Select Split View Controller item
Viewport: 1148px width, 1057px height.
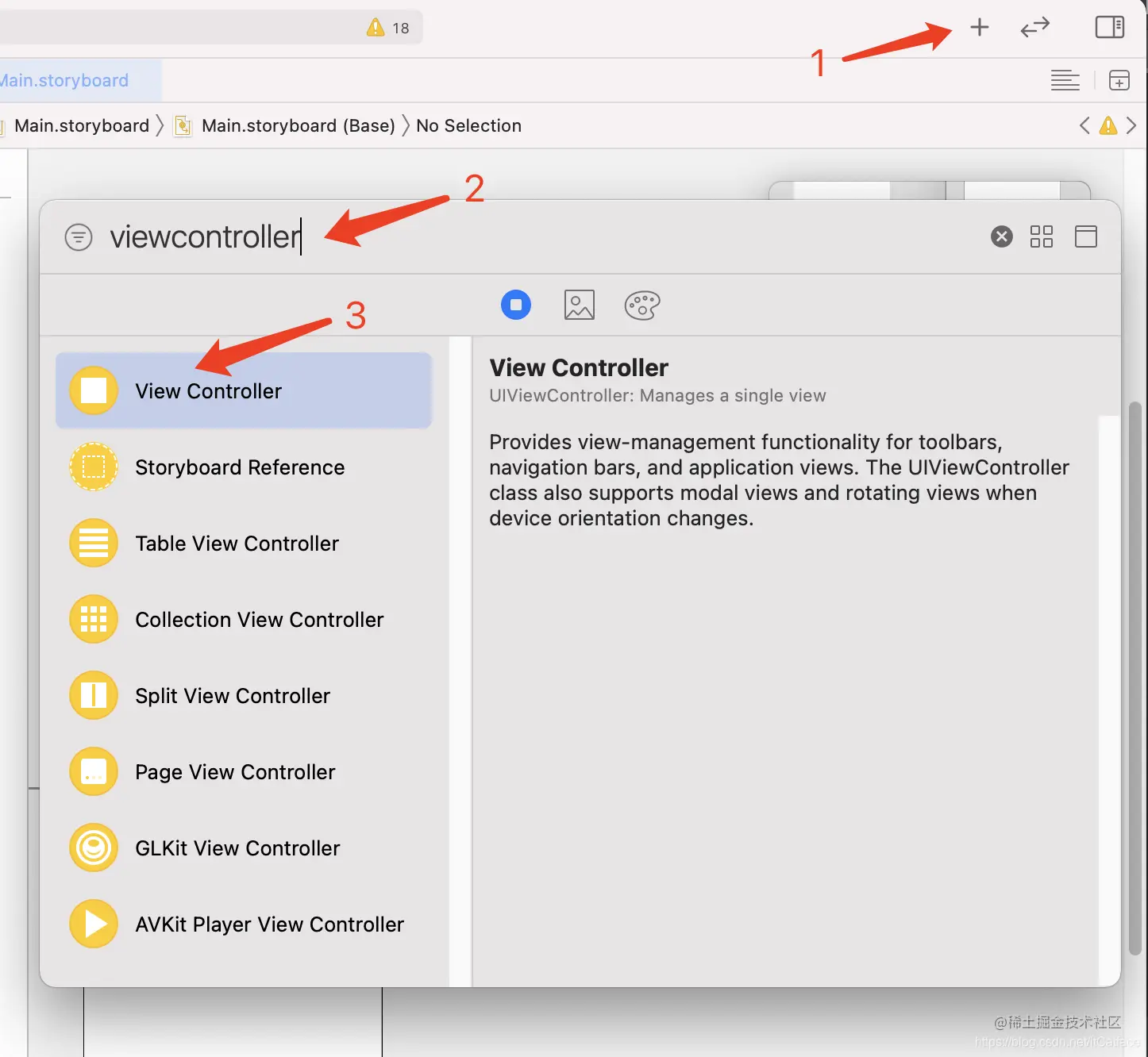coord(244,695)
